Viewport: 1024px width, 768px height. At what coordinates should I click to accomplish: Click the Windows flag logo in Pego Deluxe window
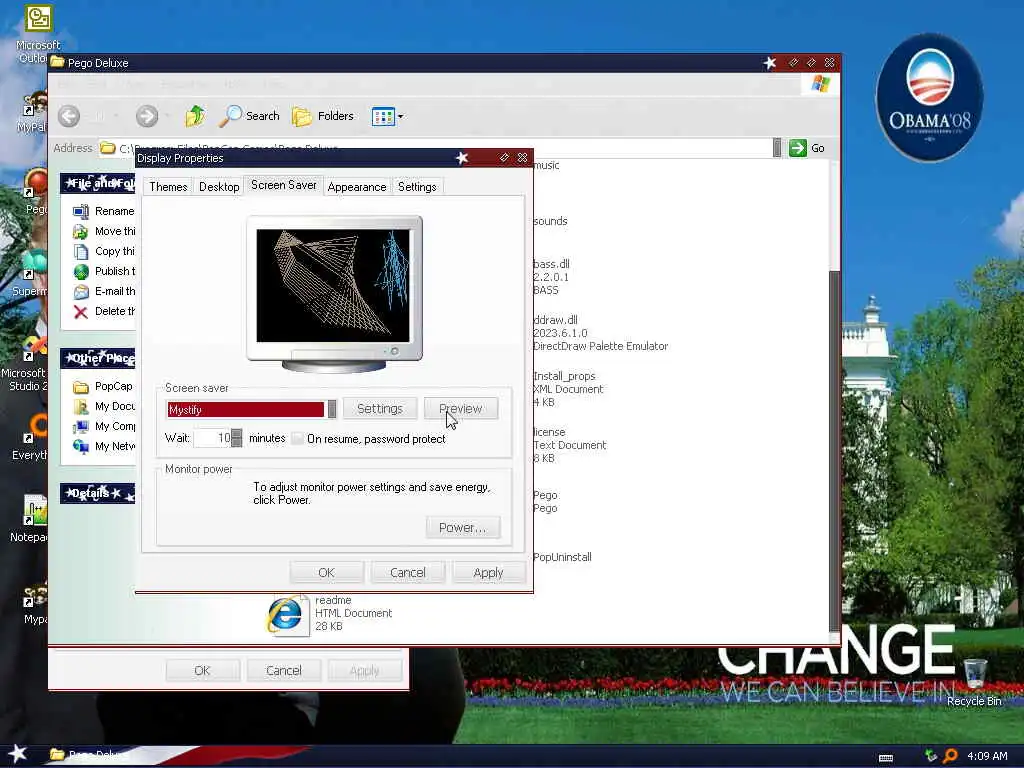click(x=820, y=84)
